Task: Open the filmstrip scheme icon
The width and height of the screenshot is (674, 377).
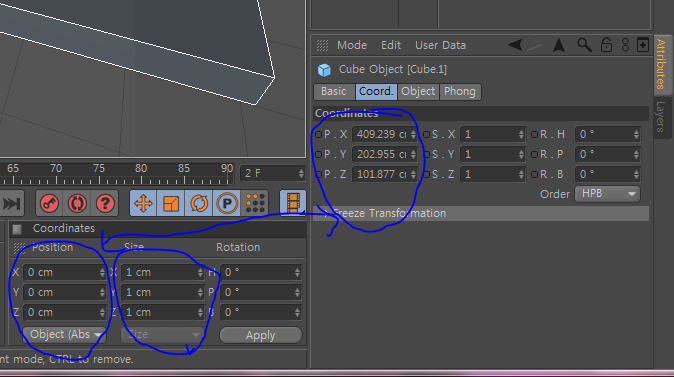Action: 293,203
